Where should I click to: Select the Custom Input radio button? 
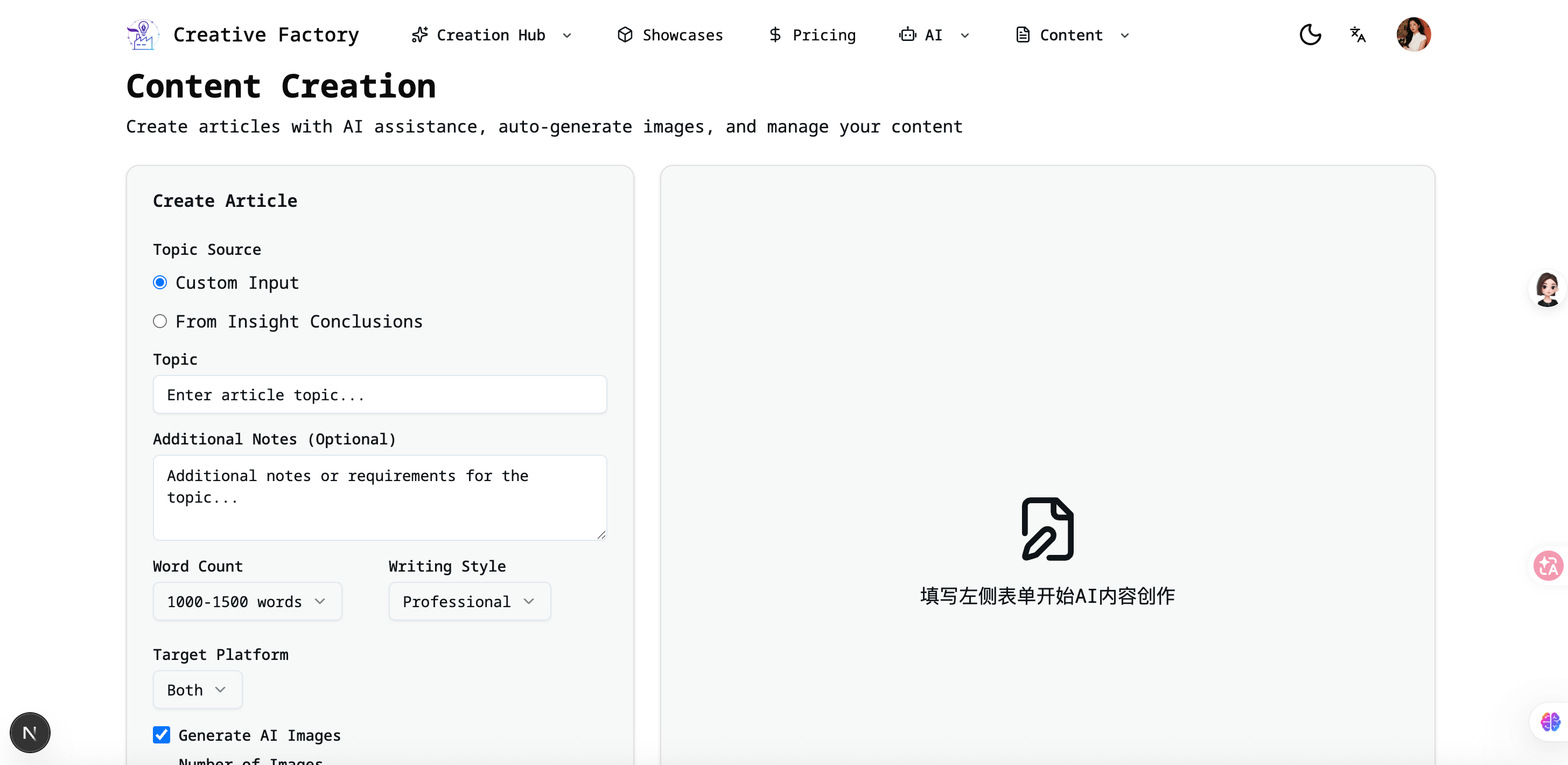pos(160,283)
